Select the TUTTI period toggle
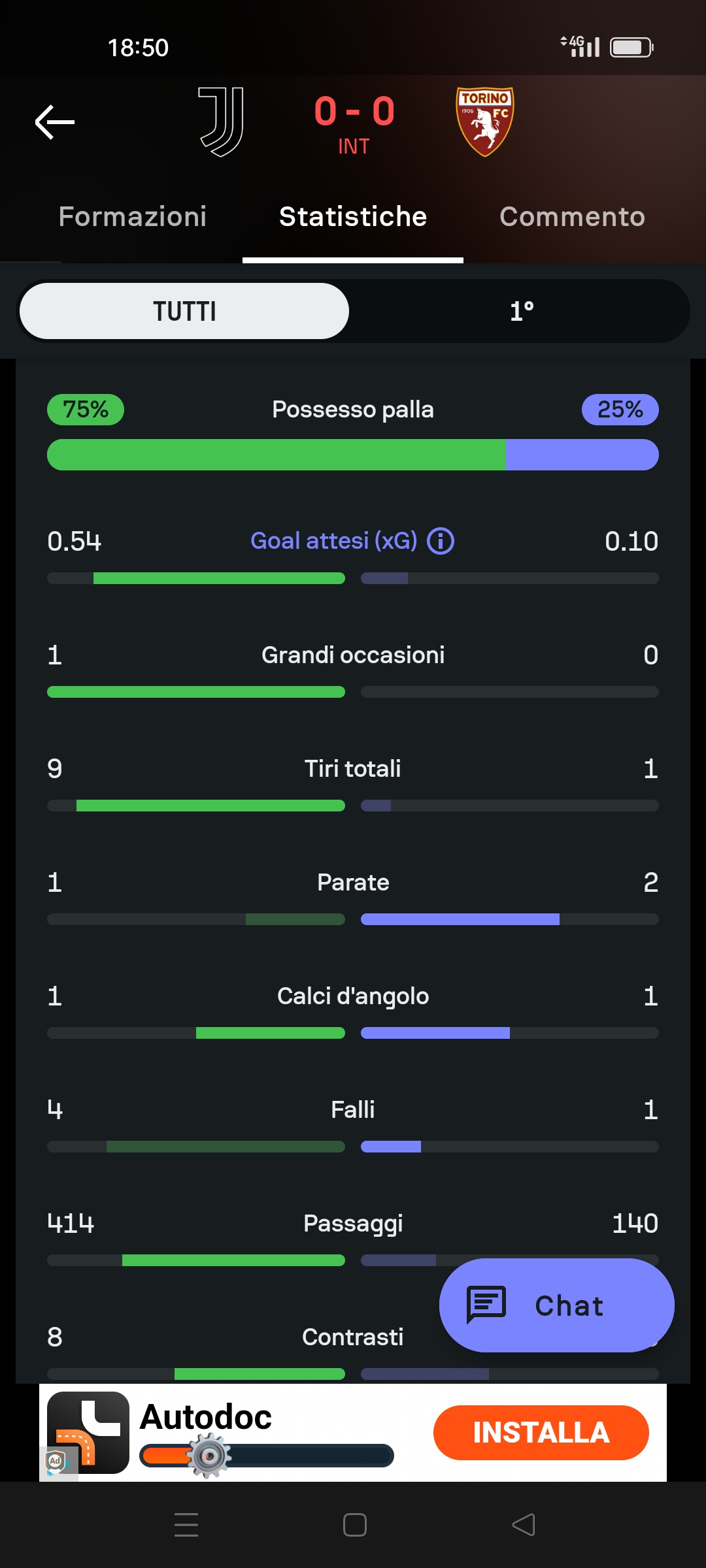Viewport: 706px width, 1568px height. tap(184, 311)
